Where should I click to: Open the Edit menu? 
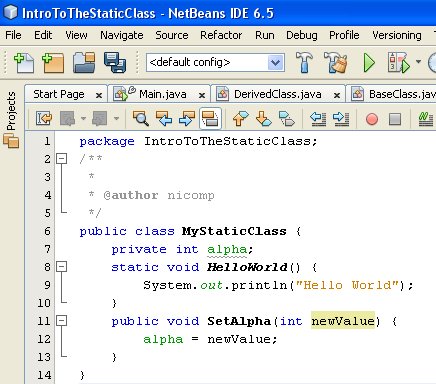[x=43, y=35]
